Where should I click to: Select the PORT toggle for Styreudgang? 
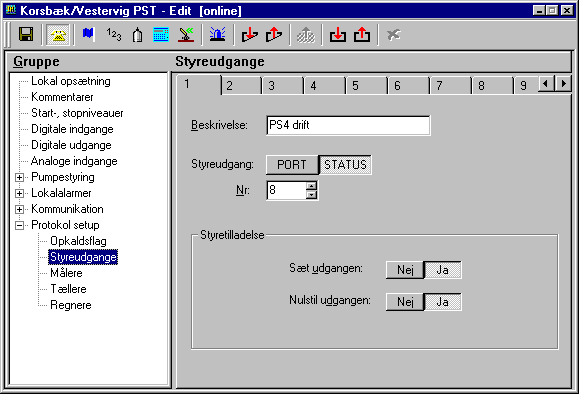(x=292, y=165)
